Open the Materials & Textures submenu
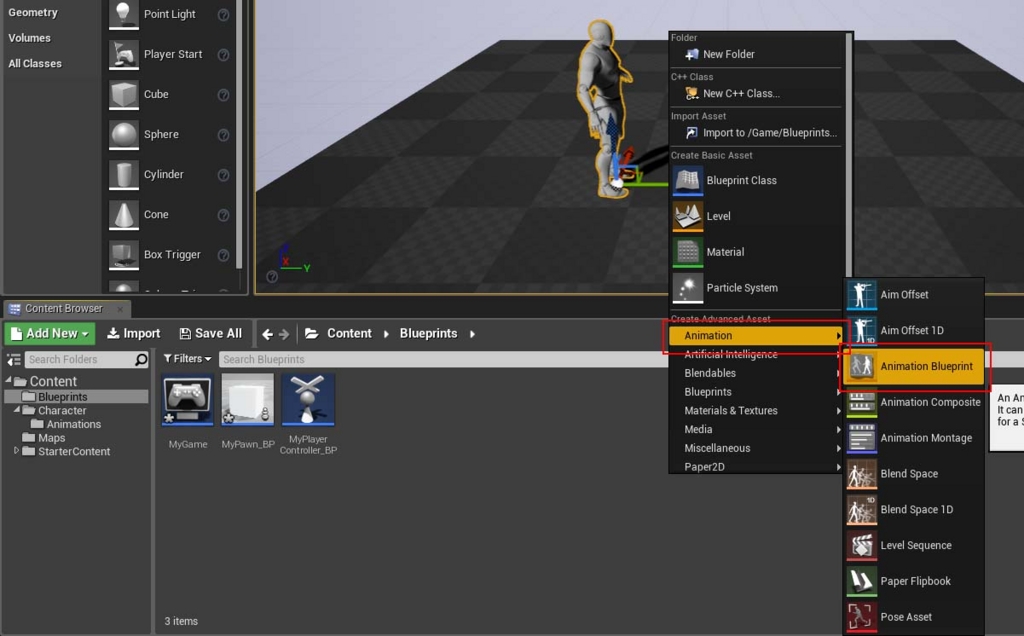 [x=757, y=411]
